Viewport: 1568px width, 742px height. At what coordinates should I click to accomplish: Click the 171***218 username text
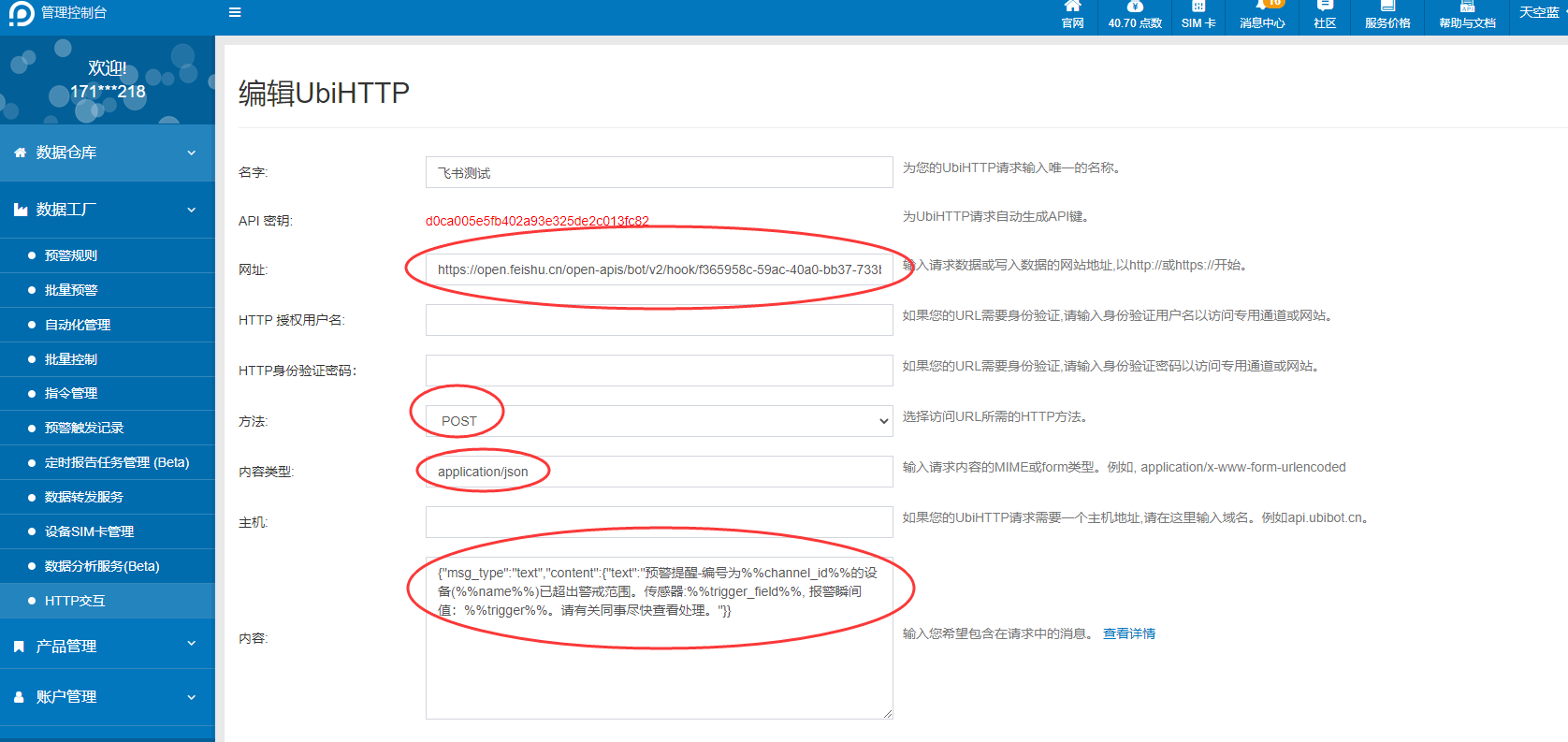(108, 92)
